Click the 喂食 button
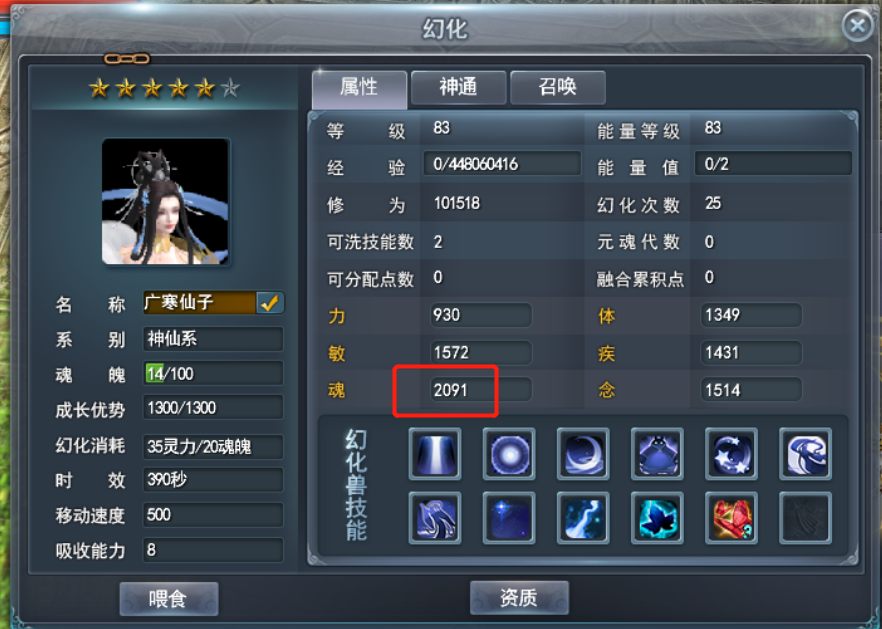 point(169,599)
